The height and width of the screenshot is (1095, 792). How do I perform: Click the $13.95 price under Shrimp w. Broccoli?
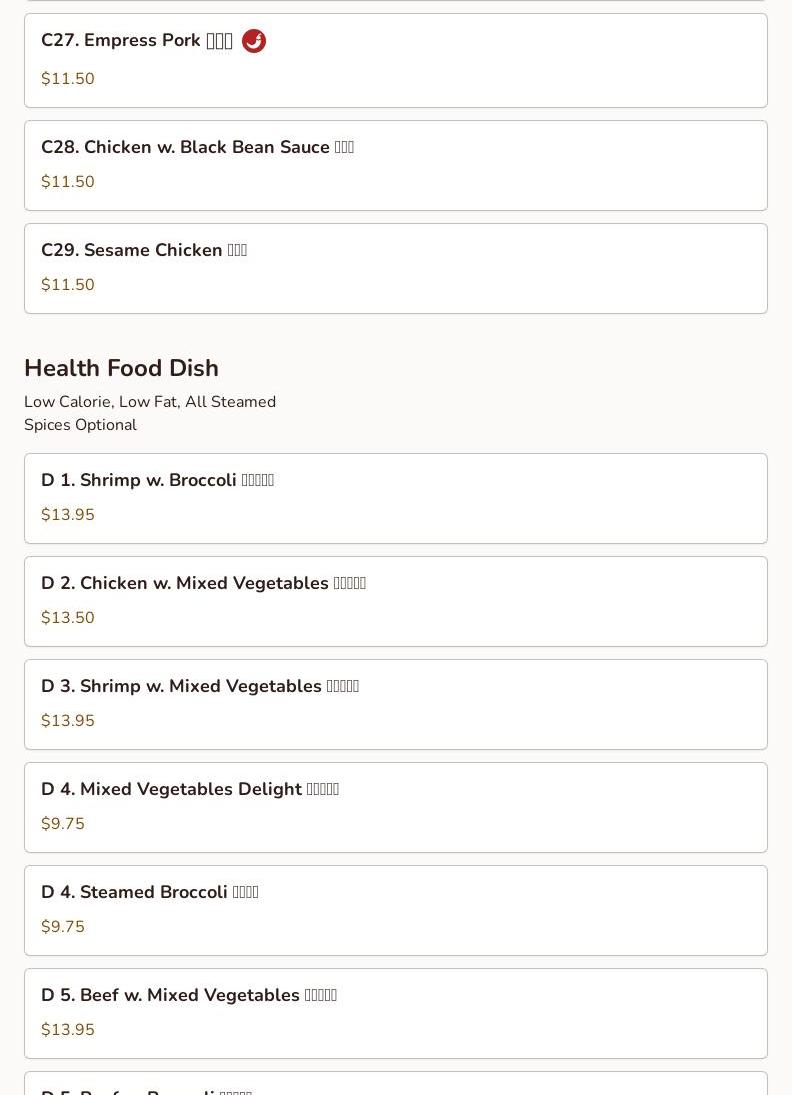[68, 515]
